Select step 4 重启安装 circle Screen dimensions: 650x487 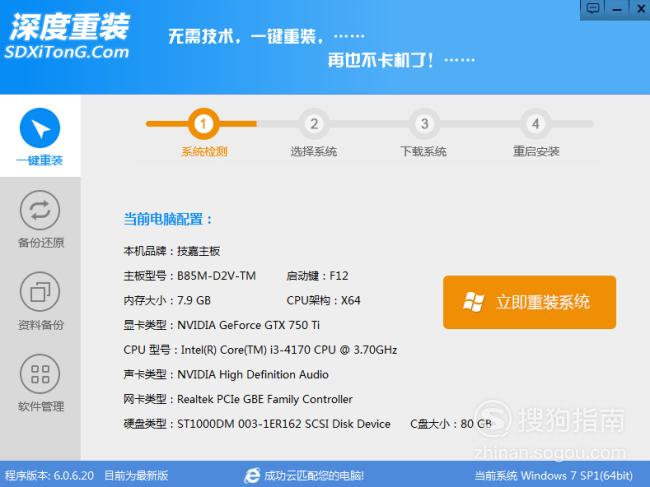click(535, 124)
